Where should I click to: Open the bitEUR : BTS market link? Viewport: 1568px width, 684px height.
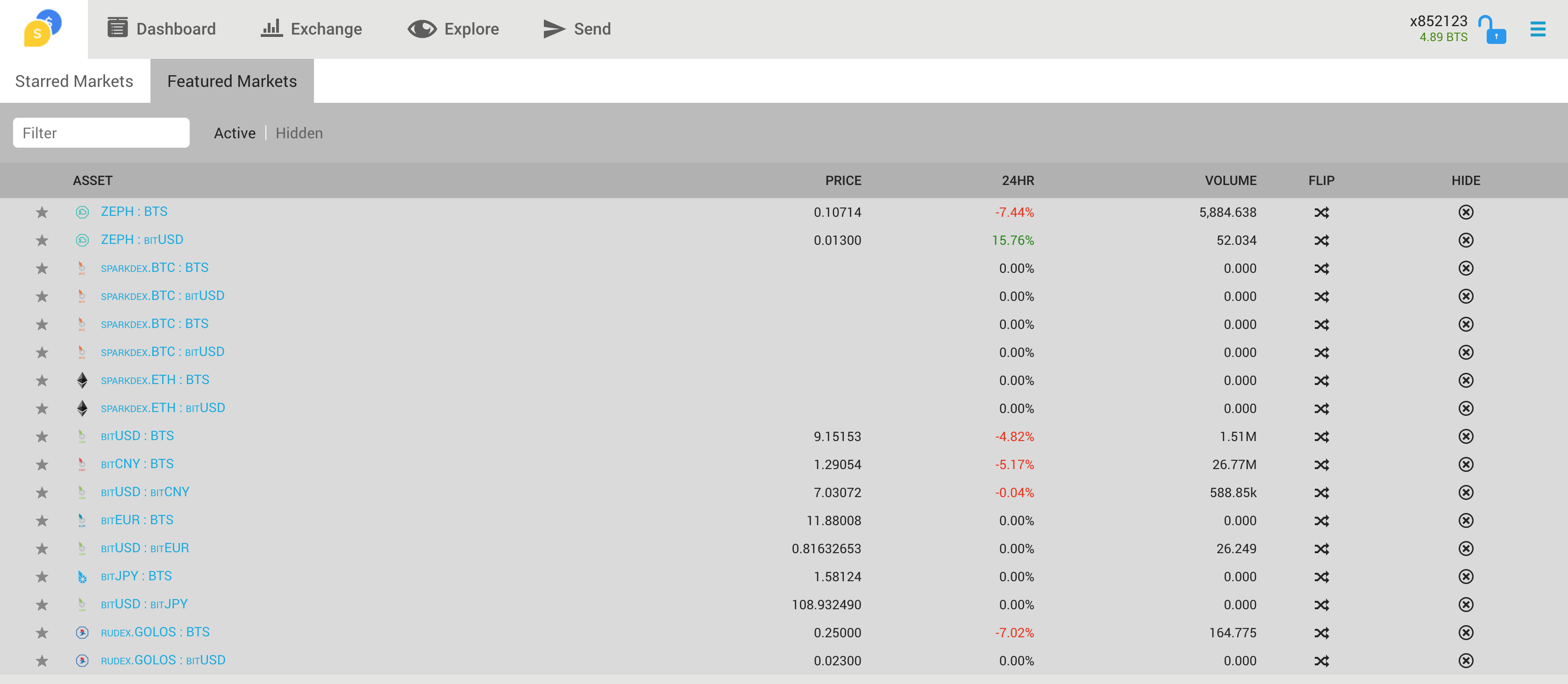137,520
